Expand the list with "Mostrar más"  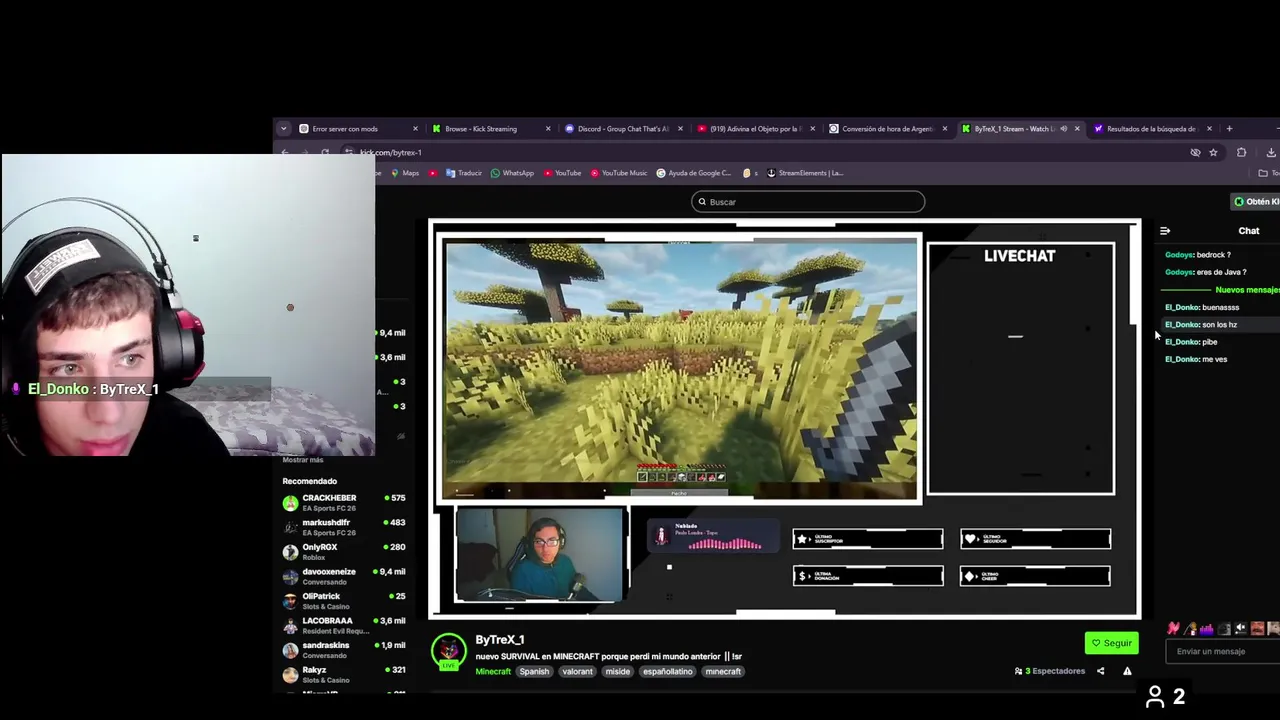point(303,460)
